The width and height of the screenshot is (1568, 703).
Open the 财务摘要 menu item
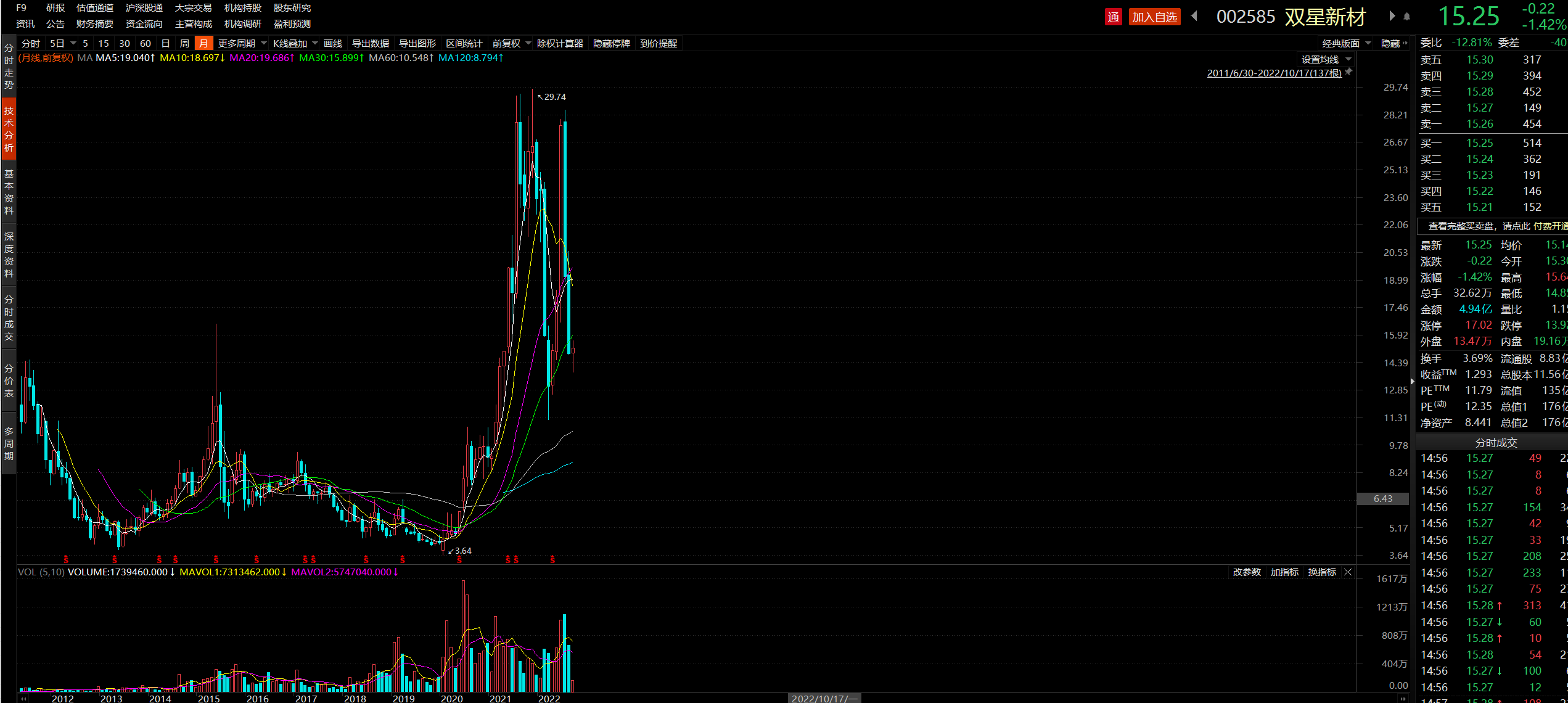coord(94,23)
